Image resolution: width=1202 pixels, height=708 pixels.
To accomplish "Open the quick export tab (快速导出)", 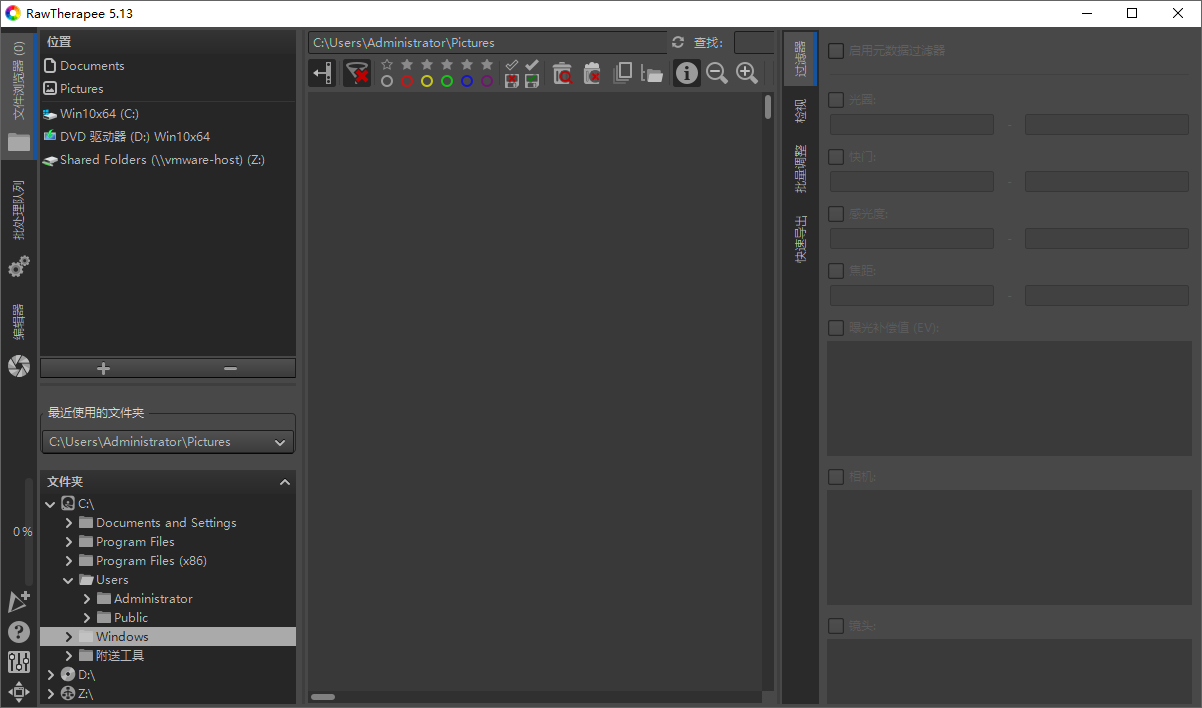I will click(801, 239).
